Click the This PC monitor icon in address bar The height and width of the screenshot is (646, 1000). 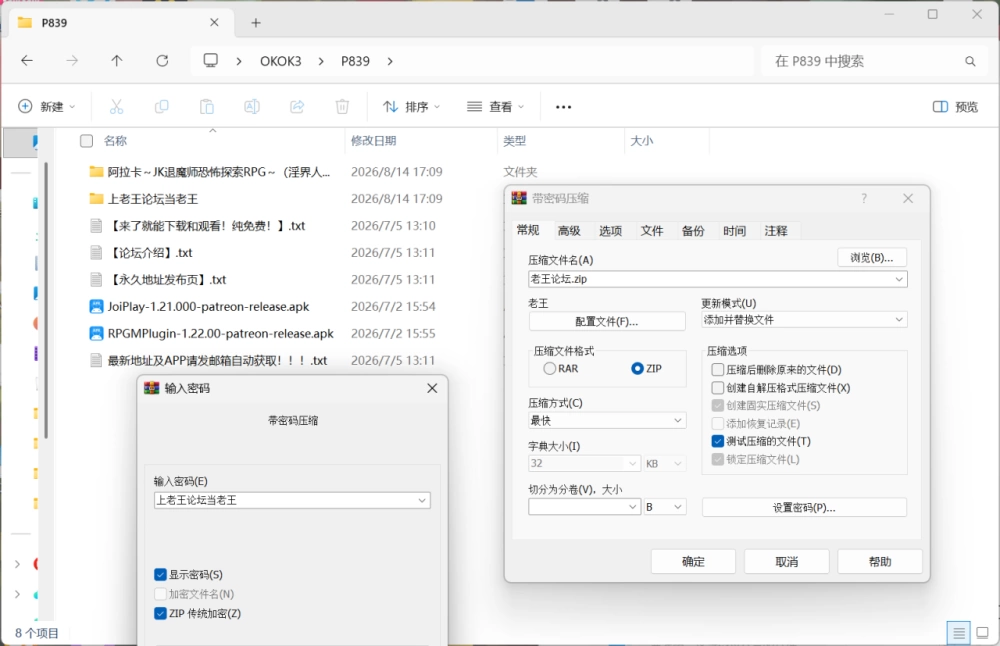pyautogui.click(x=210, y=61)
